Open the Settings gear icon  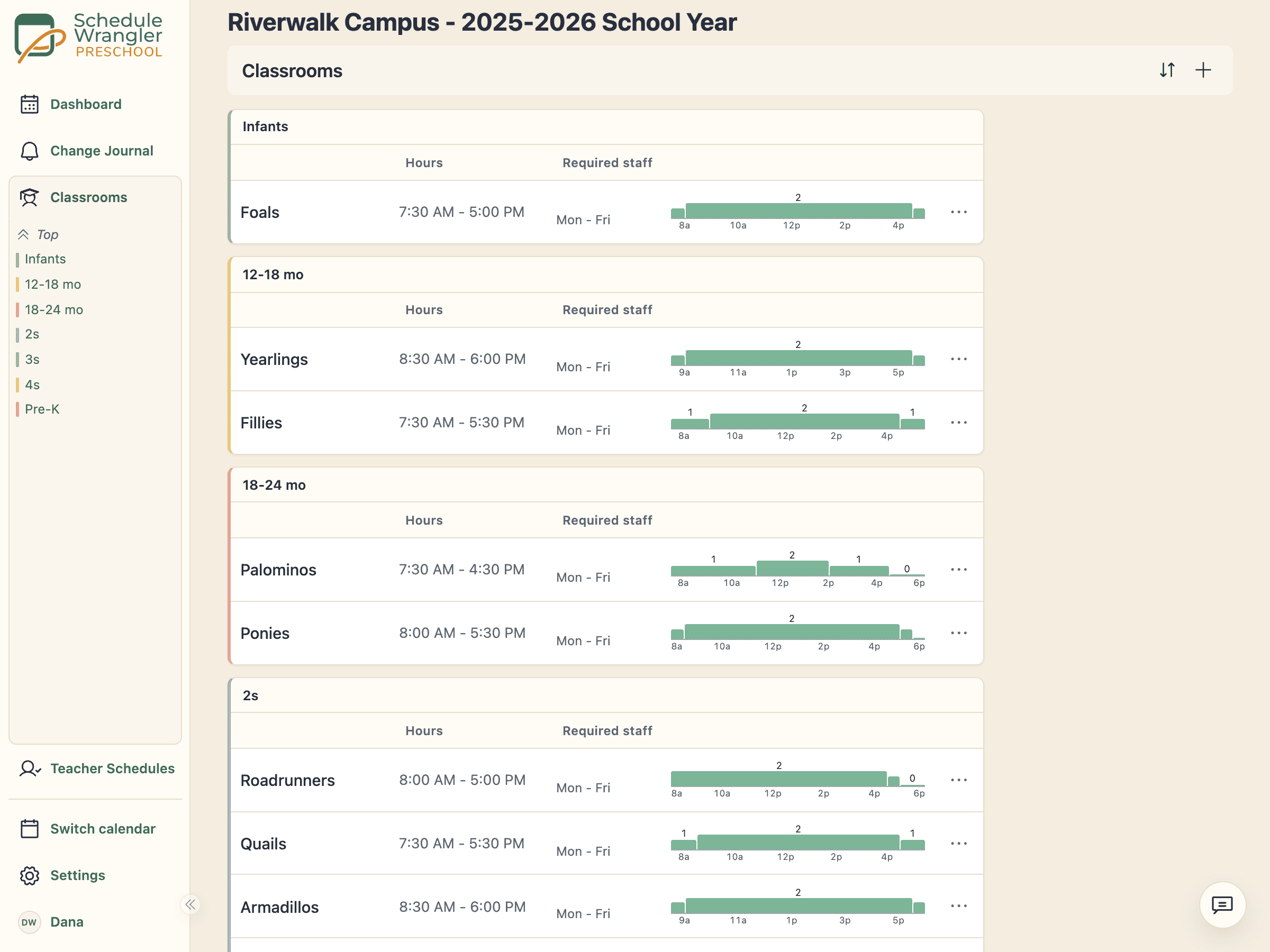(x=29, y=875)
